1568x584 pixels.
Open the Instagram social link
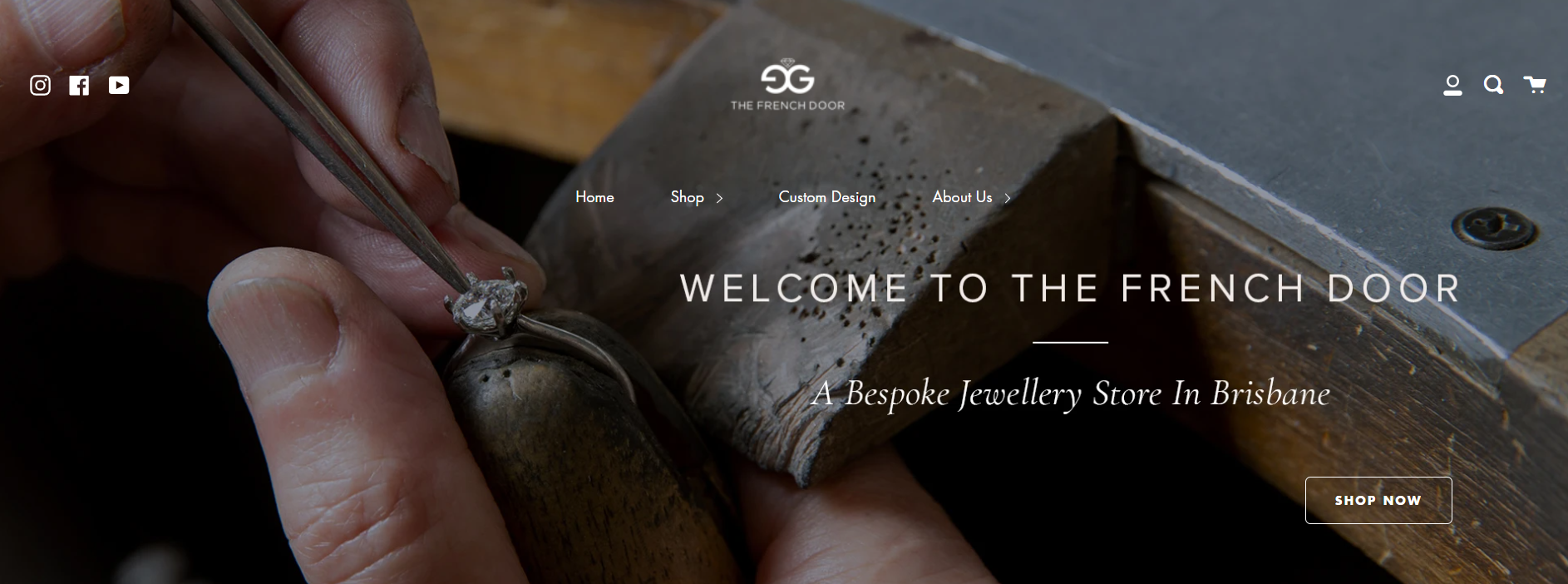point(40,85)
